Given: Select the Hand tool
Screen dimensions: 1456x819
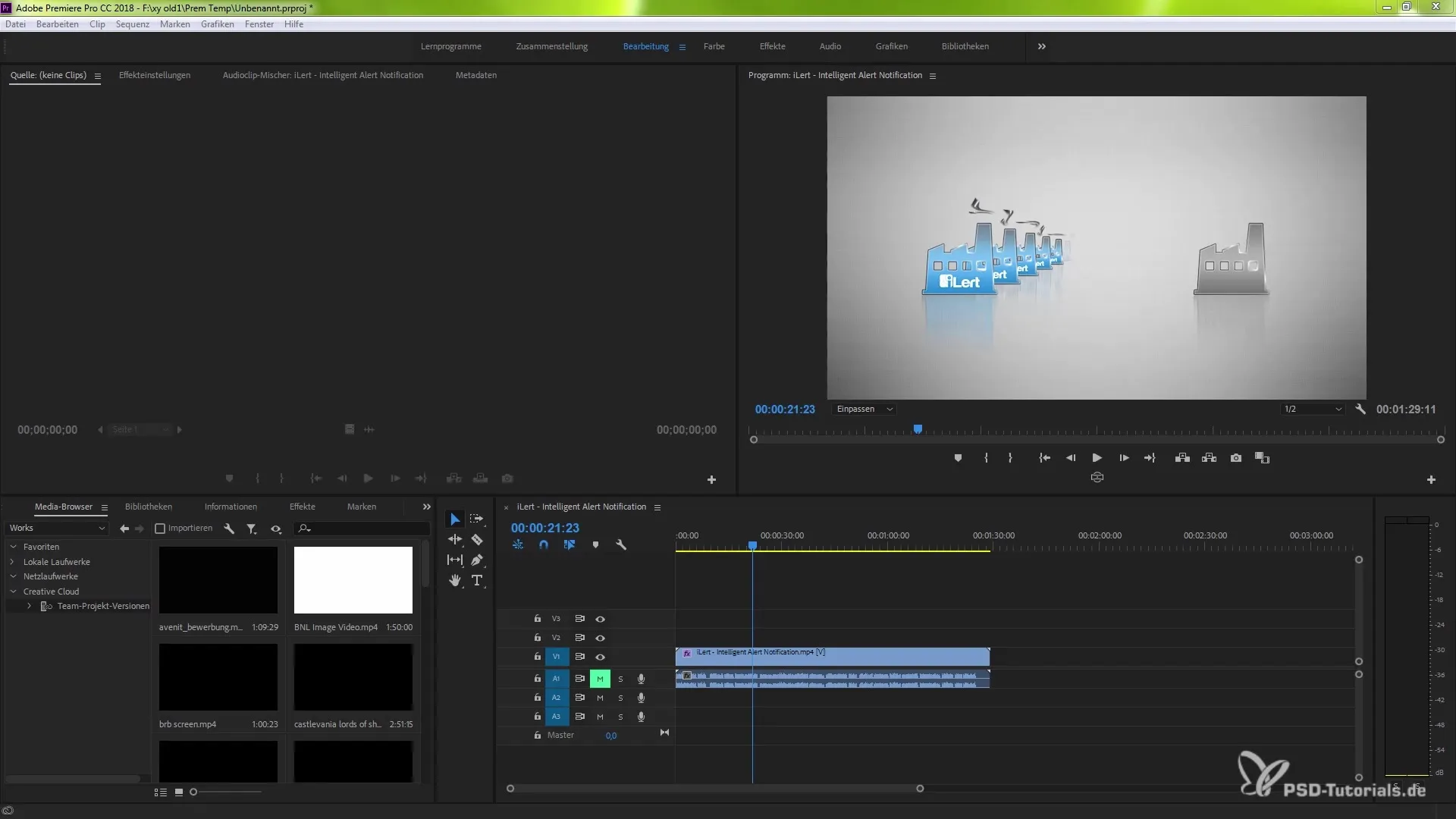Looking at the screenshot, I should tap(455, 581).
